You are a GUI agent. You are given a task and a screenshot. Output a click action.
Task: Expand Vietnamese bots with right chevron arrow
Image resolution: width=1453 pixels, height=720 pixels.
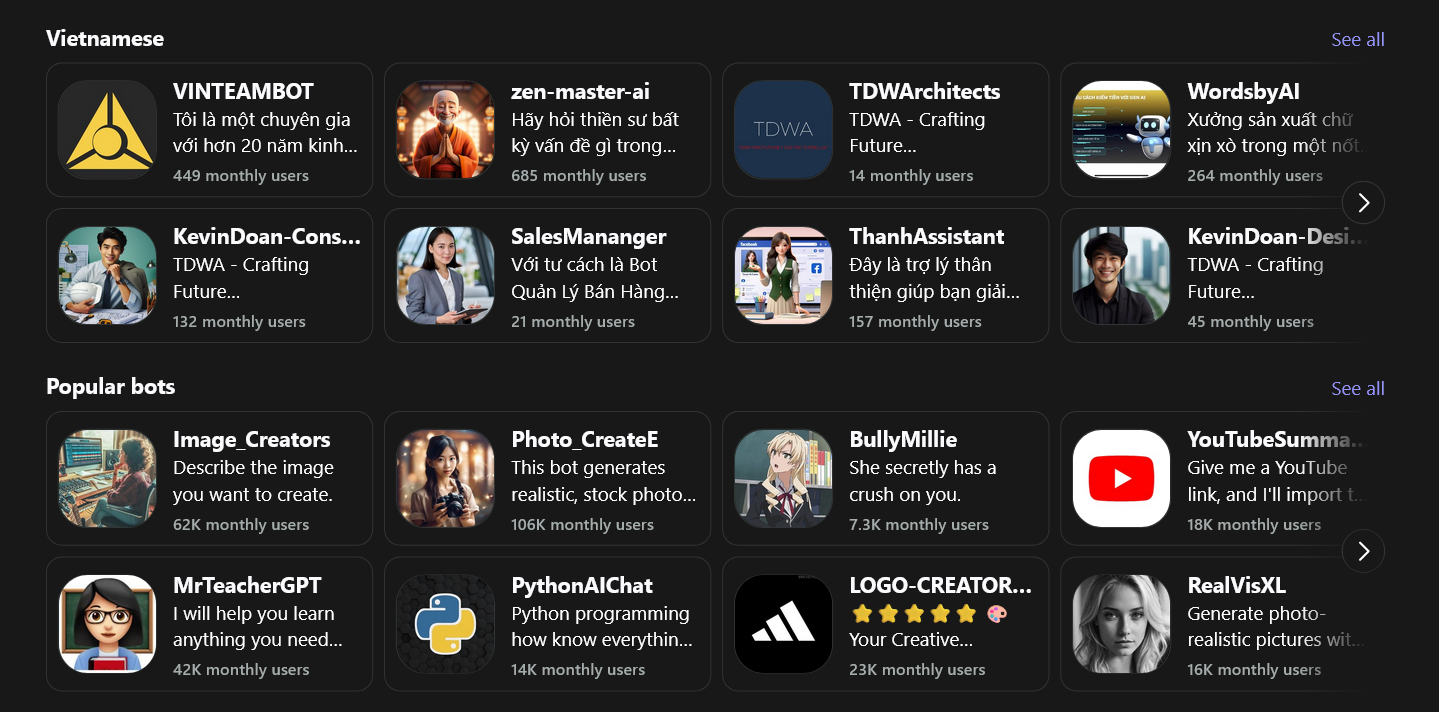(x=1363, y=203)
